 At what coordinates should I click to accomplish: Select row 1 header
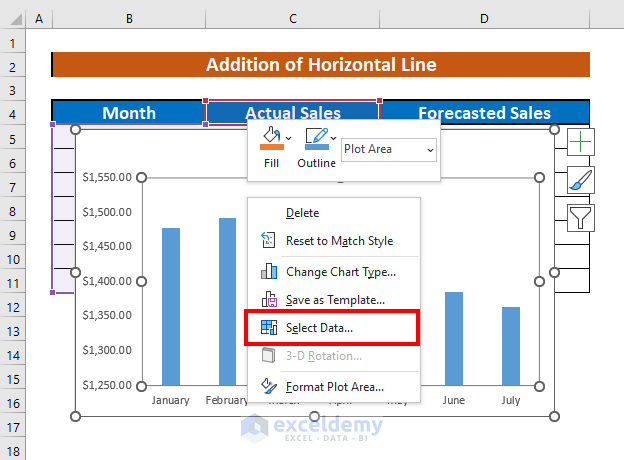click(x=12, y=43)
